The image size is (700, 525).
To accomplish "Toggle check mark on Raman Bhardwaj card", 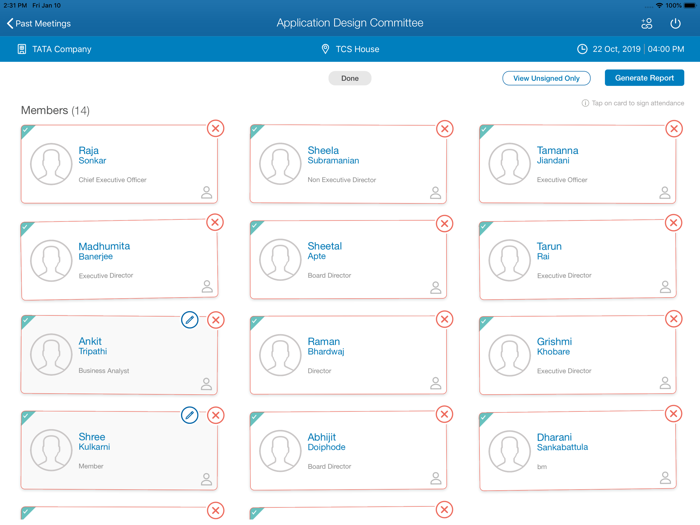I will coord(255,322).
